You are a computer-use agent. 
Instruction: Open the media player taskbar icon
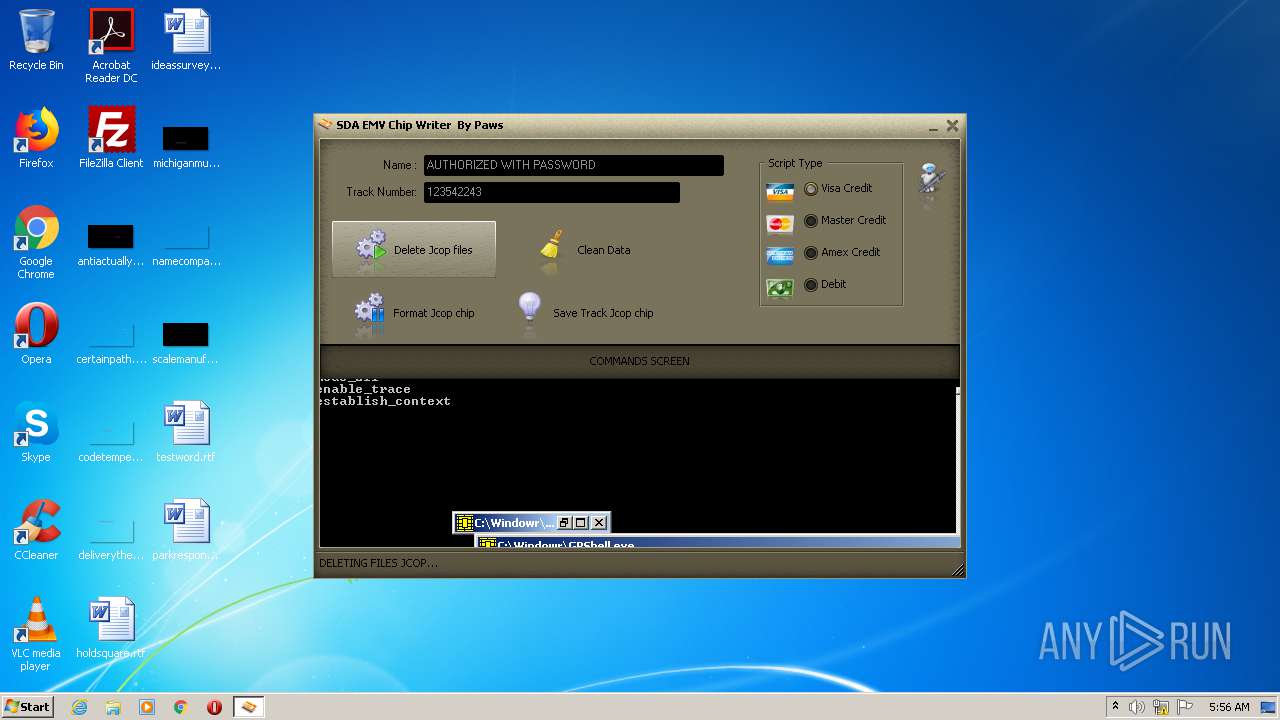click(x=147, y=707)
